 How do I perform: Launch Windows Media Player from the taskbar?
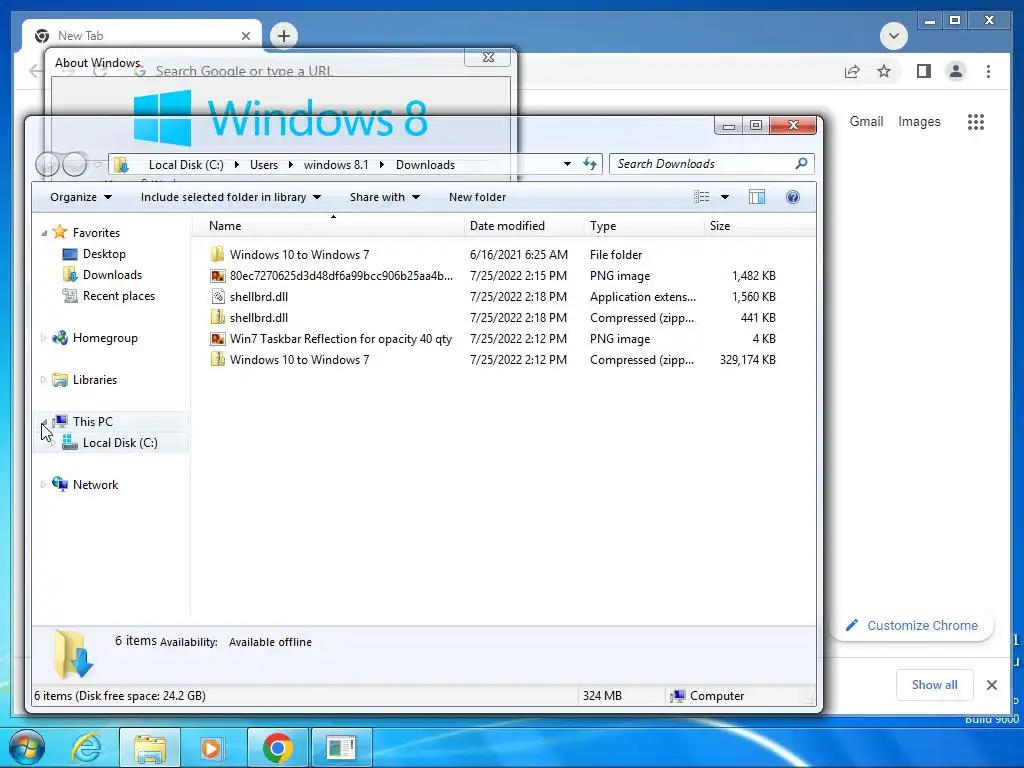[211, 748]
